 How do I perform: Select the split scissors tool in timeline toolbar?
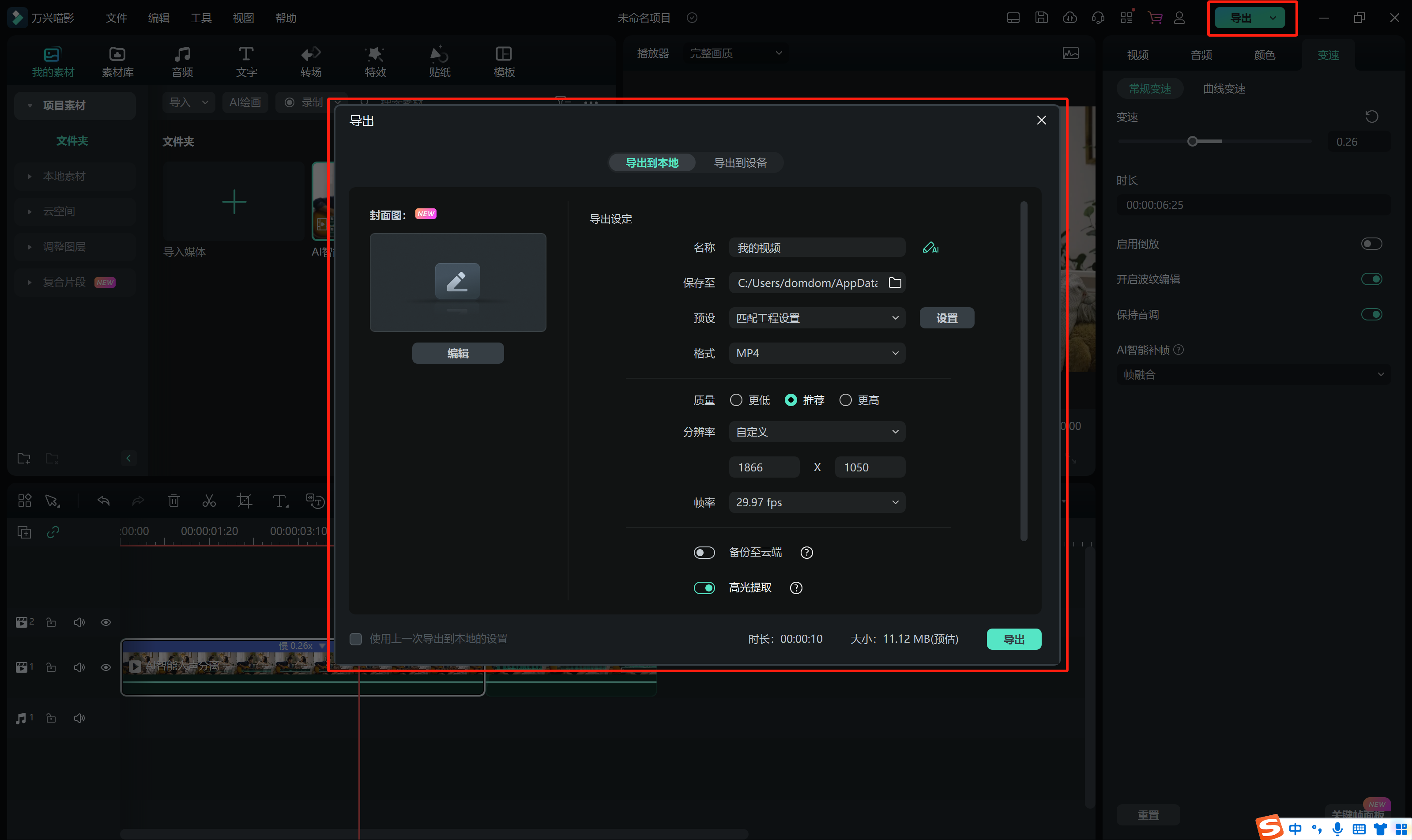coord(209,501)
